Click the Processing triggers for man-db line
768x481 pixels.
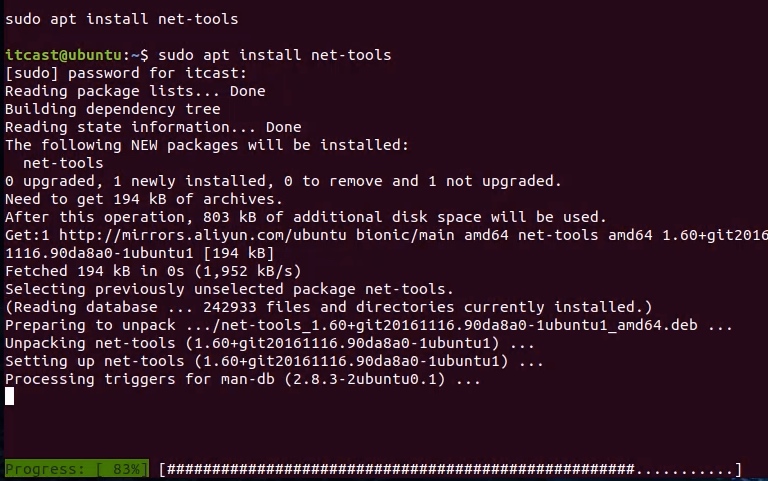pos(243,379)
